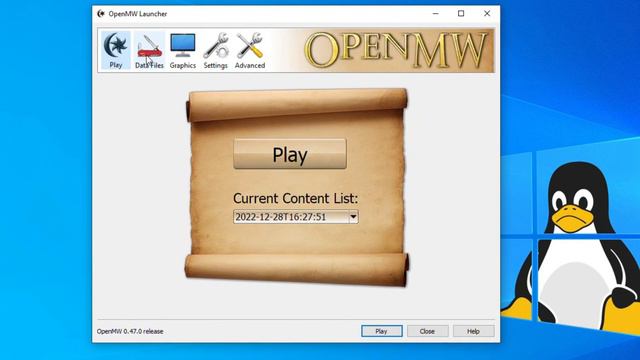
Task: Click the large Play button on scroll
Action: coord(290,154)
